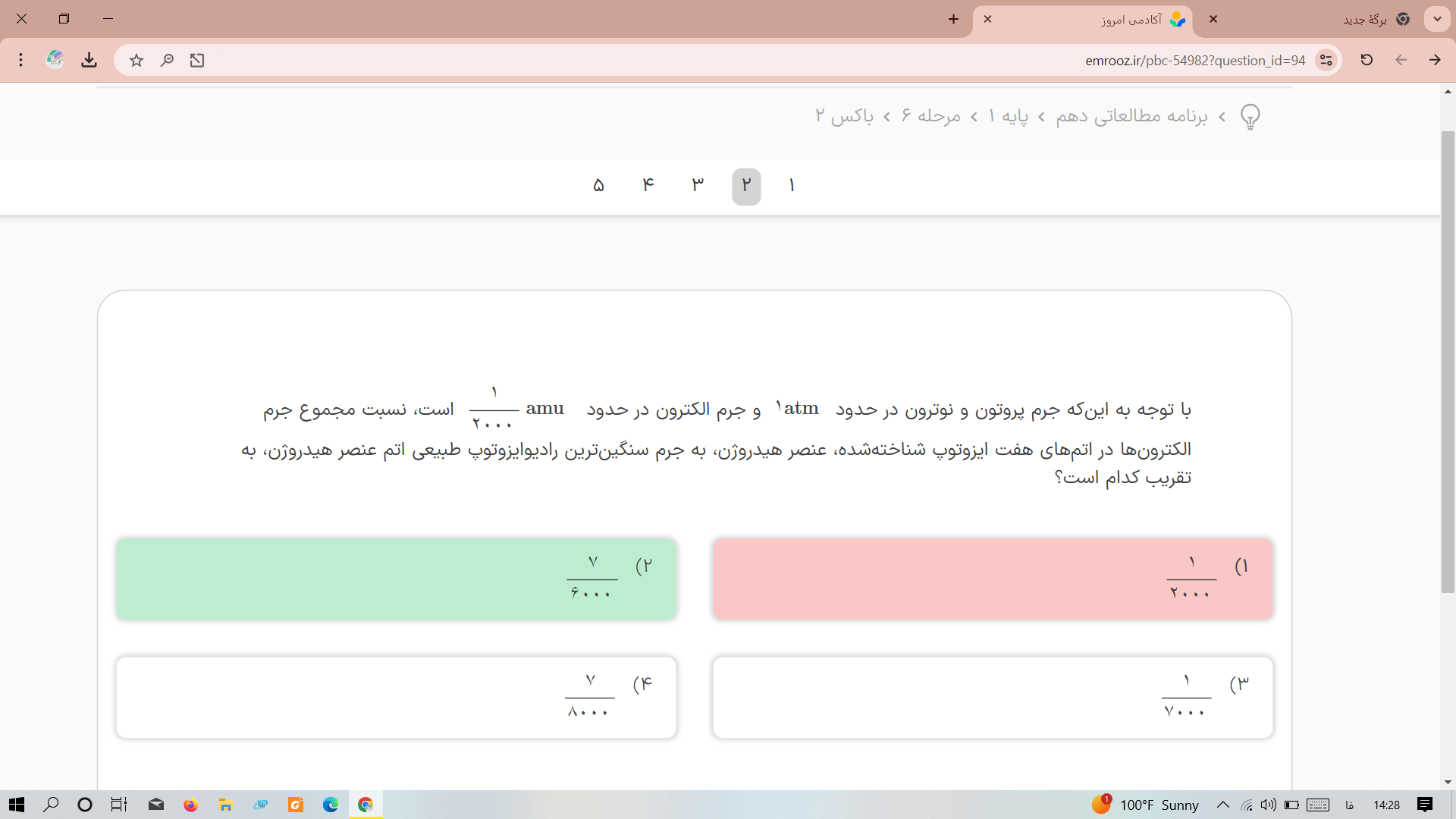Reload the page with refresh icon
Image resolution: width=1456 pixels, height=819 pixels.
click(1367, 60)
